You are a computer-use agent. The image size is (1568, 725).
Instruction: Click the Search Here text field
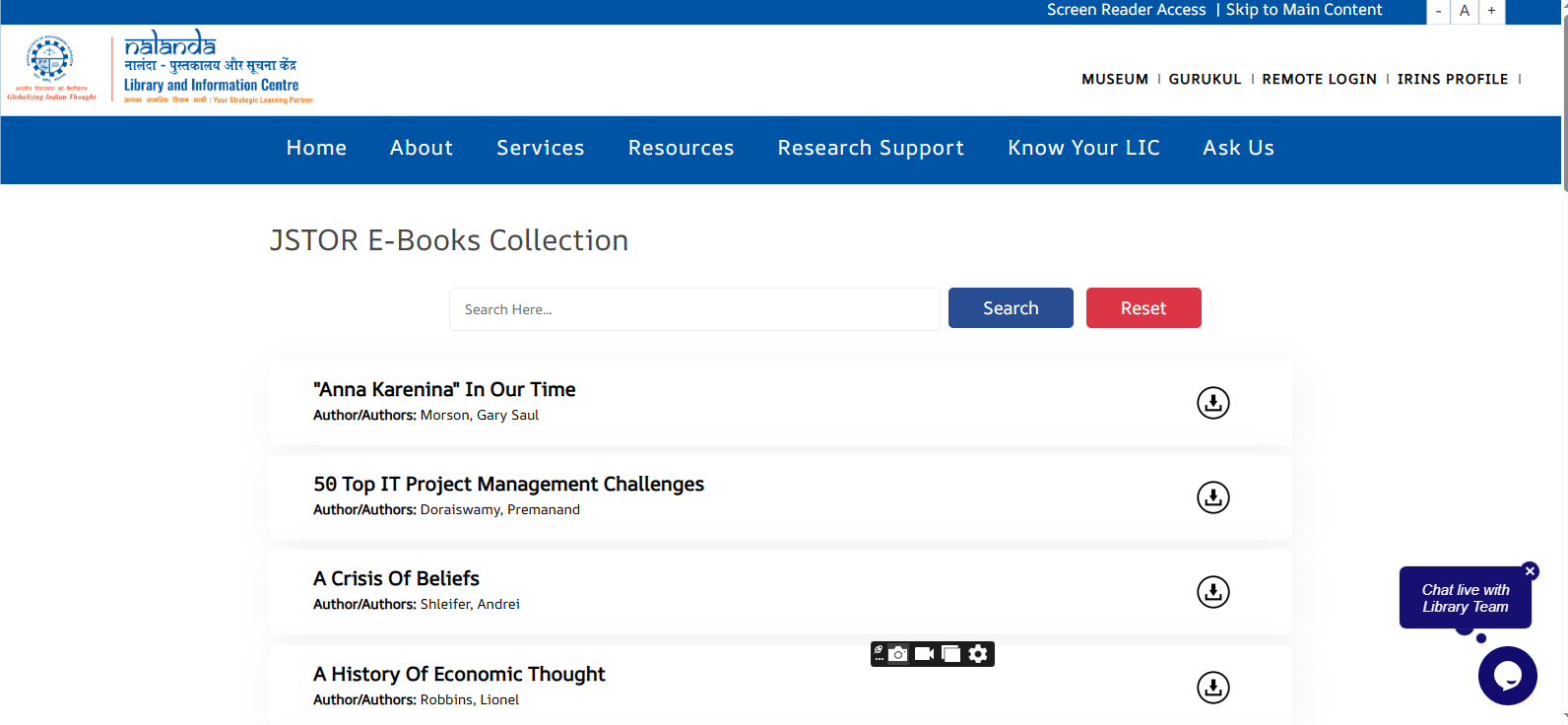pos(694,309)
